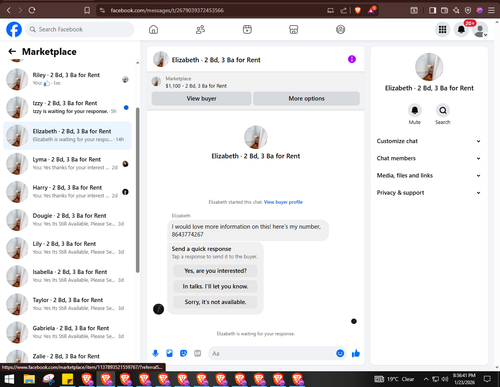Open Harry - 2 Bd, 3 Ba conversation

coord(67,192)
